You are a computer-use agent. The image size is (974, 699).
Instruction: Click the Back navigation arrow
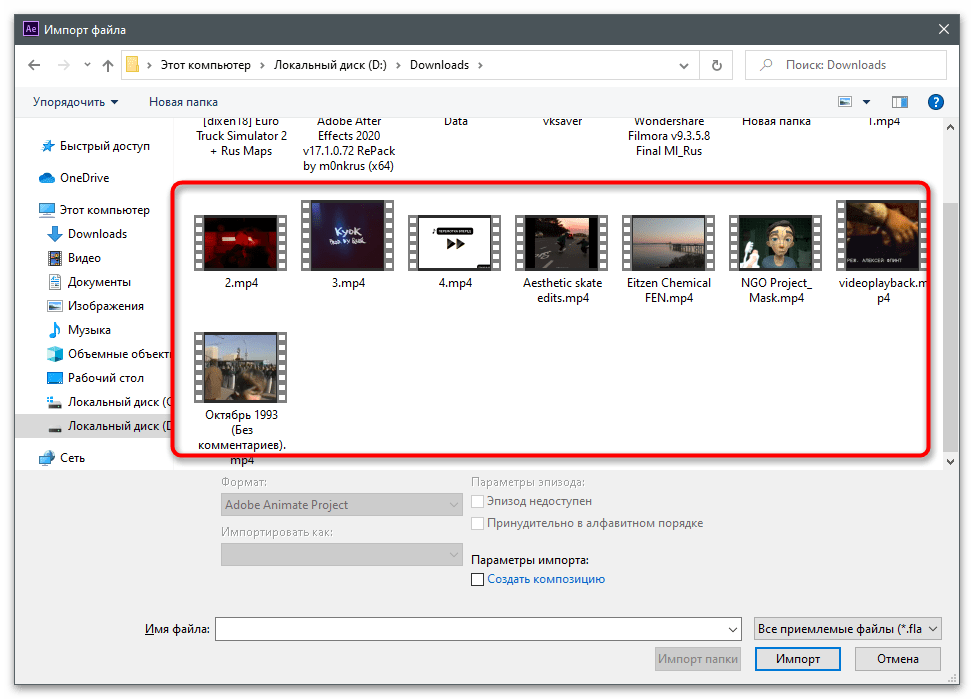click(x=34, y=65)
